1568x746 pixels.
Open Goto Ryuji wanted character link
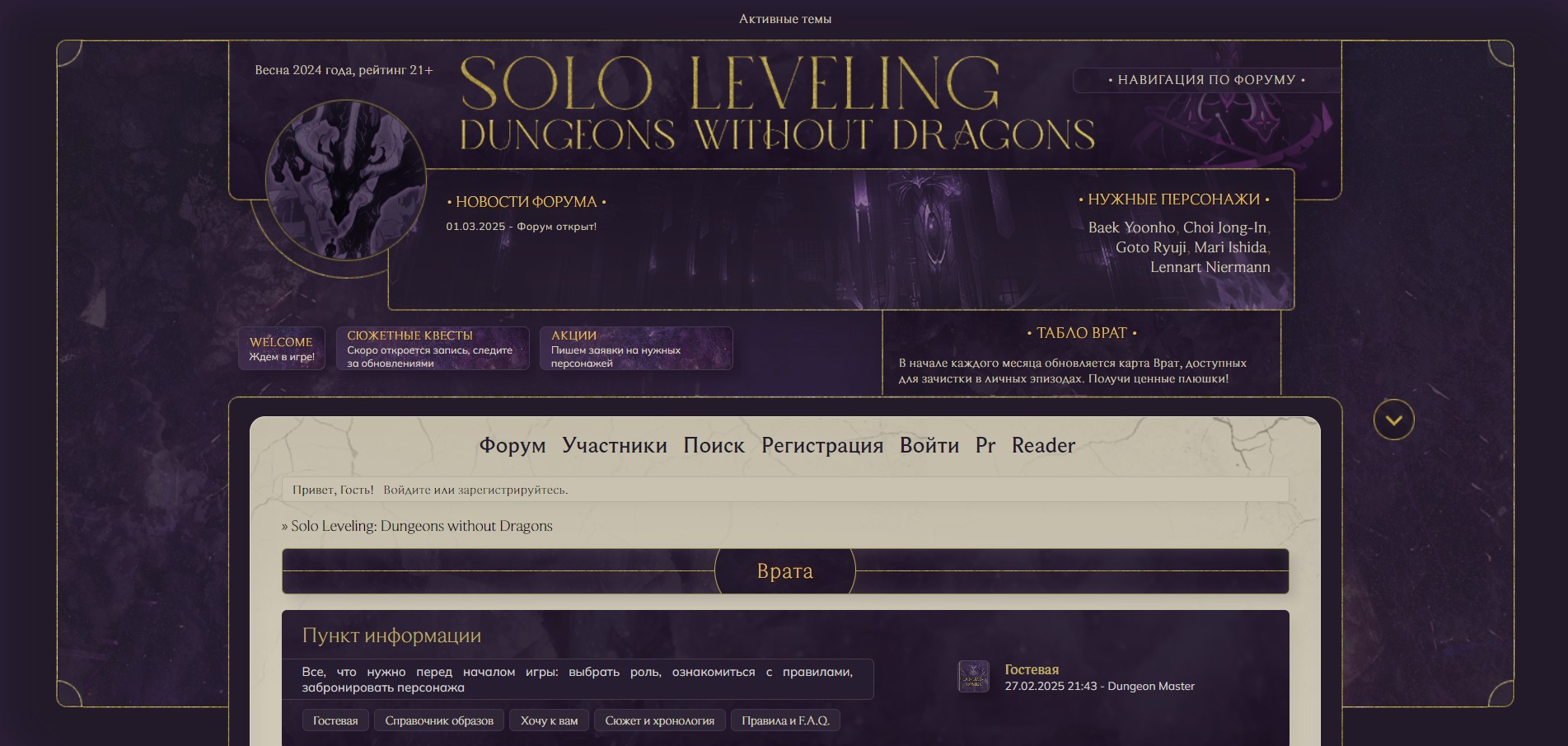point(1150,247)
